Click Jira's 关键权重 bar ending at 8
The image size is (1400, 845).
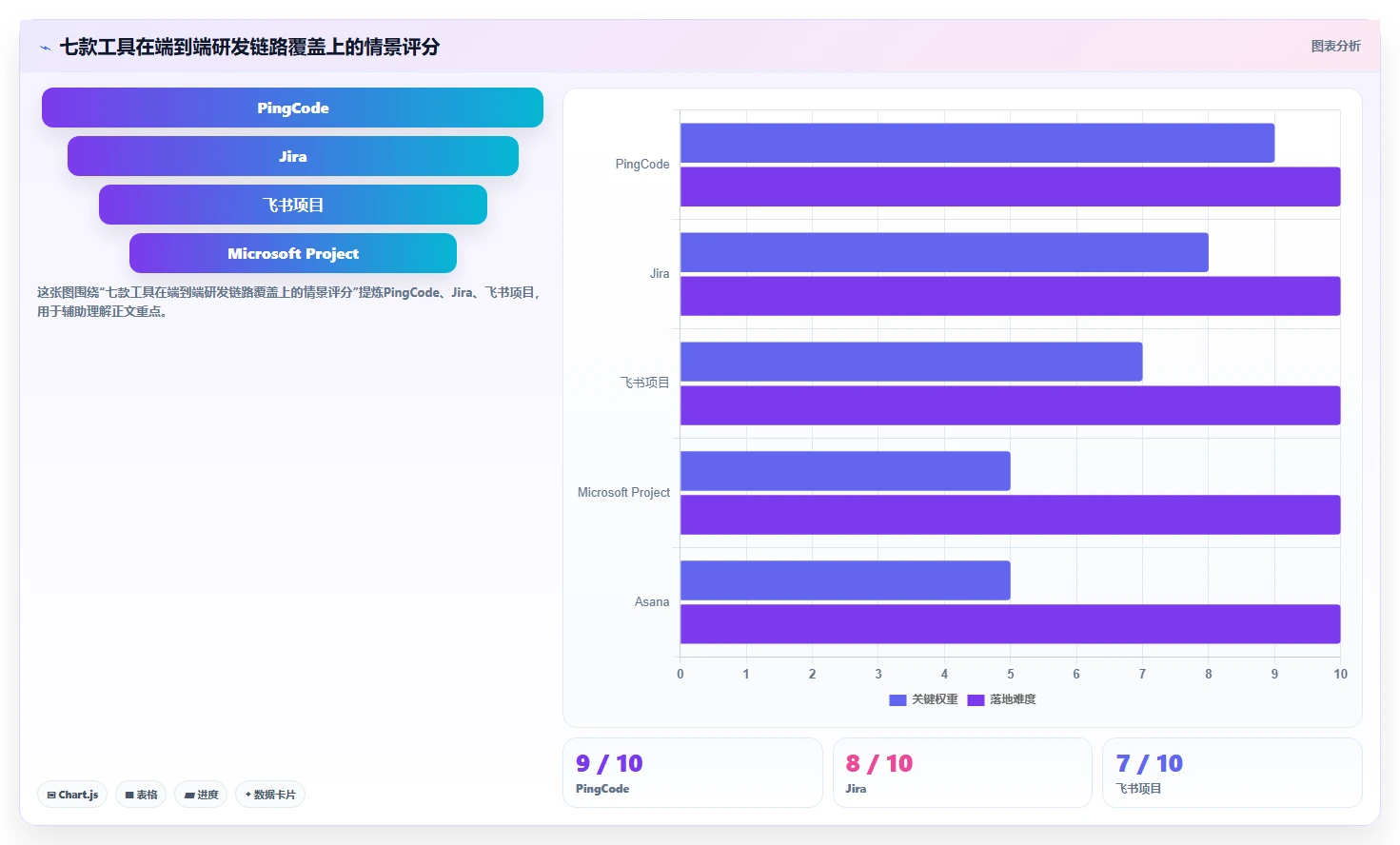click(x=944, y=252)
